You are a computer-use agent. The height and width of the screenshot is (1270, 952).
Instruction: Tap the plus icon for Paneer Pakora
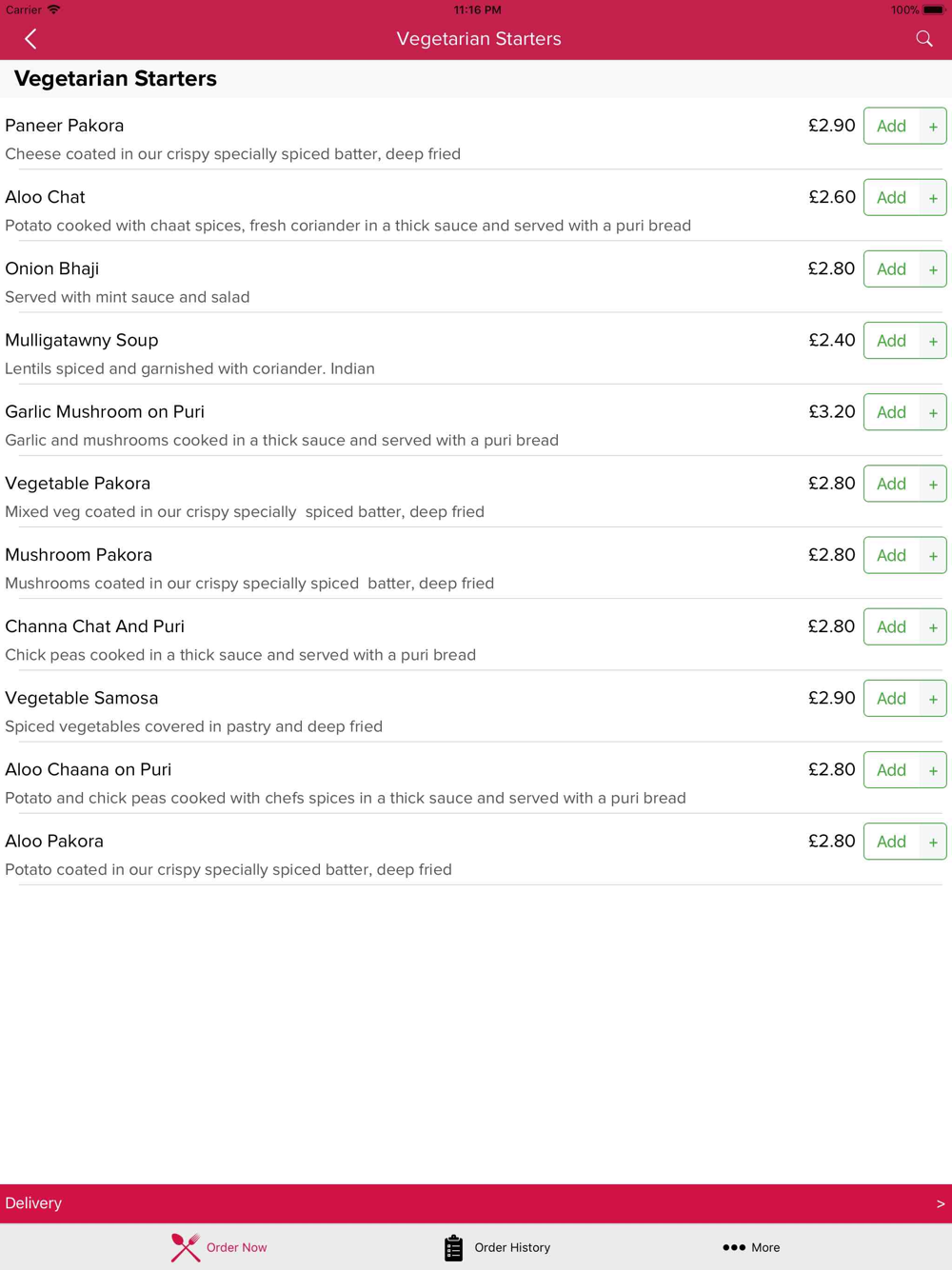pos(933,127)
